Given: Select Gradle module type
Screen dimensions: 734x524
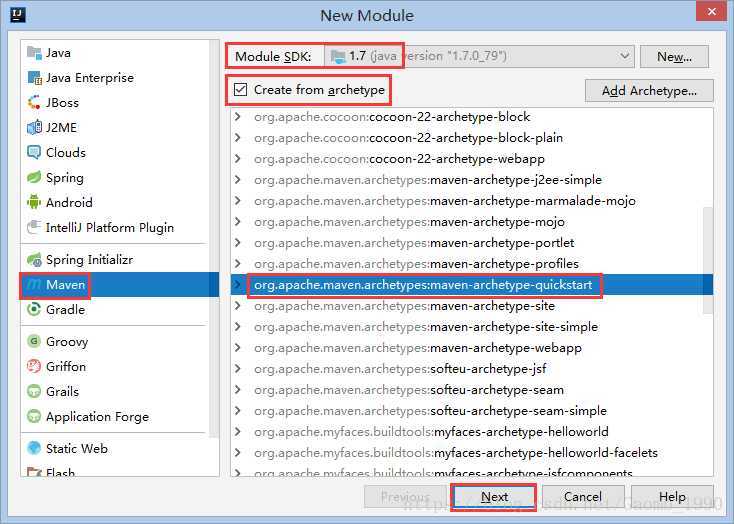Looking at the screenshot, I should click(x=115, y=310).
